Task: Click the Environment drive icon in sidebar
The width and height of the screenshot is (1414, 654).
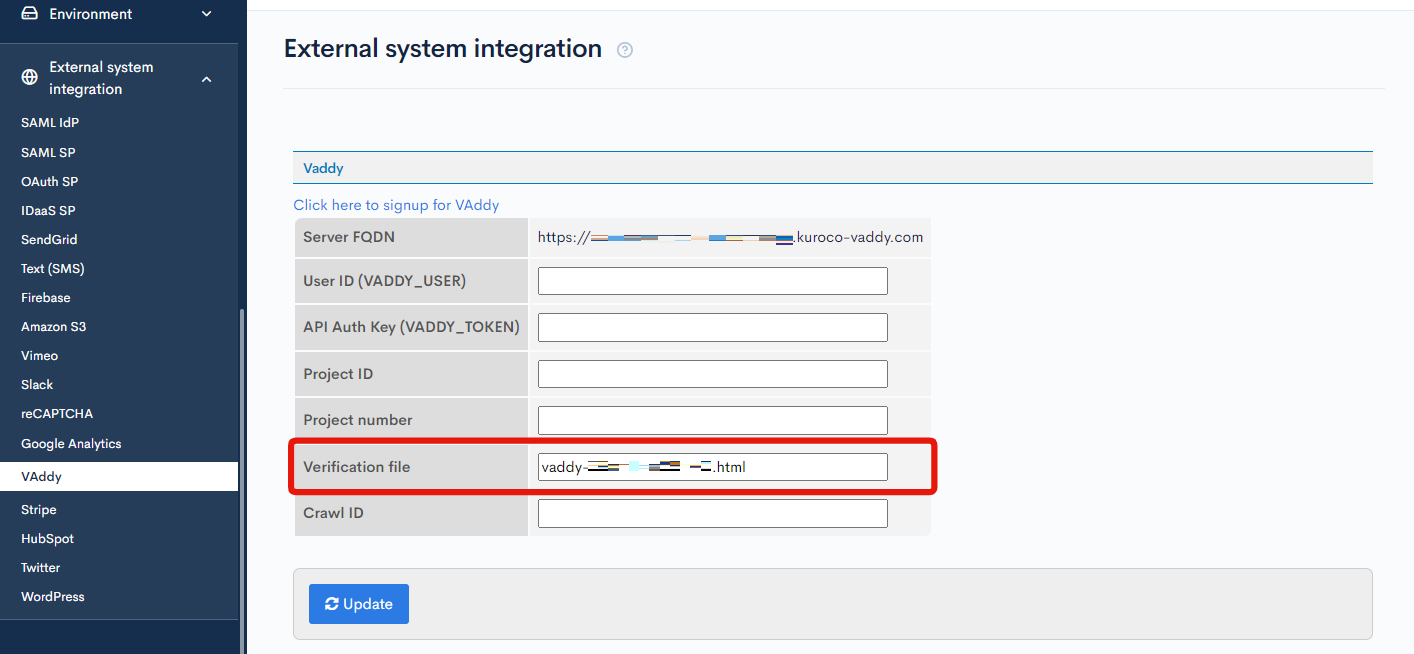Action: [x=29, y=14]
